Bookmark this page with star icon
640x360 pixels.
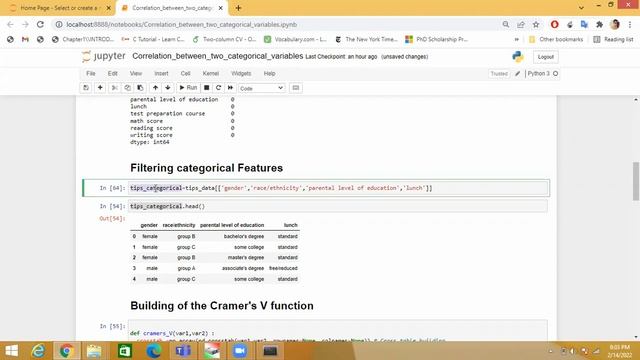coord(536,24)
